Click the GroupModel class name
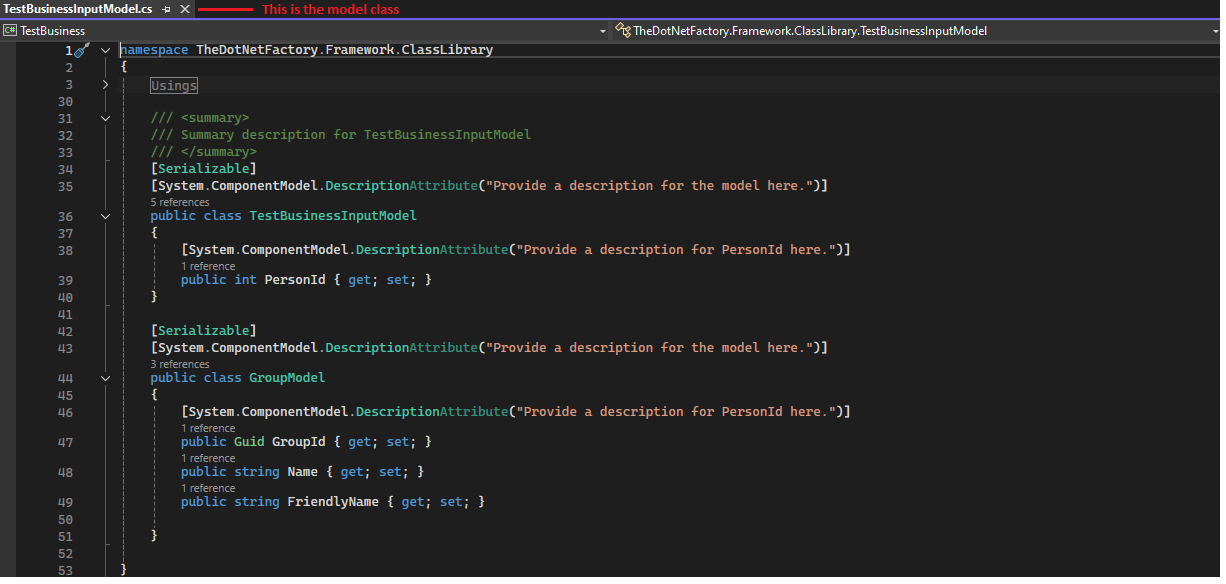 (x=287, y=378)
